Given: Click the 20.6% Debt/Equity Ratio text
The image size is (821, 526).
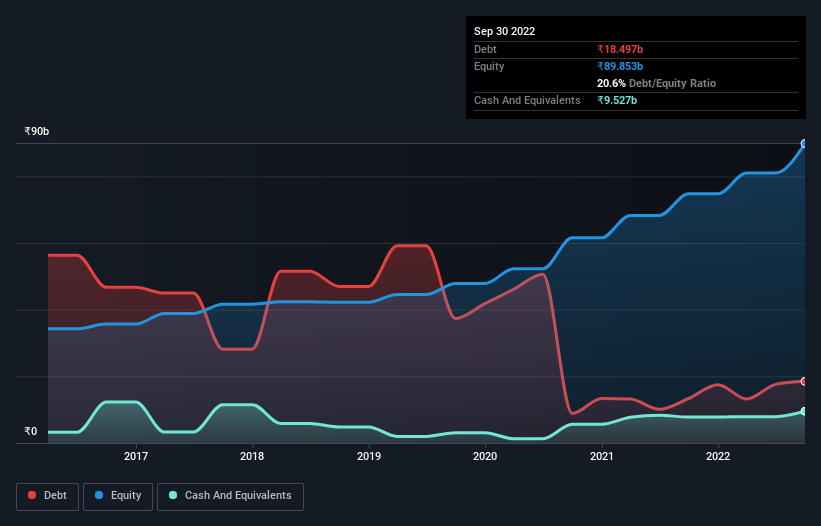Looking at the screenshot, I should [x=656, y=83].
